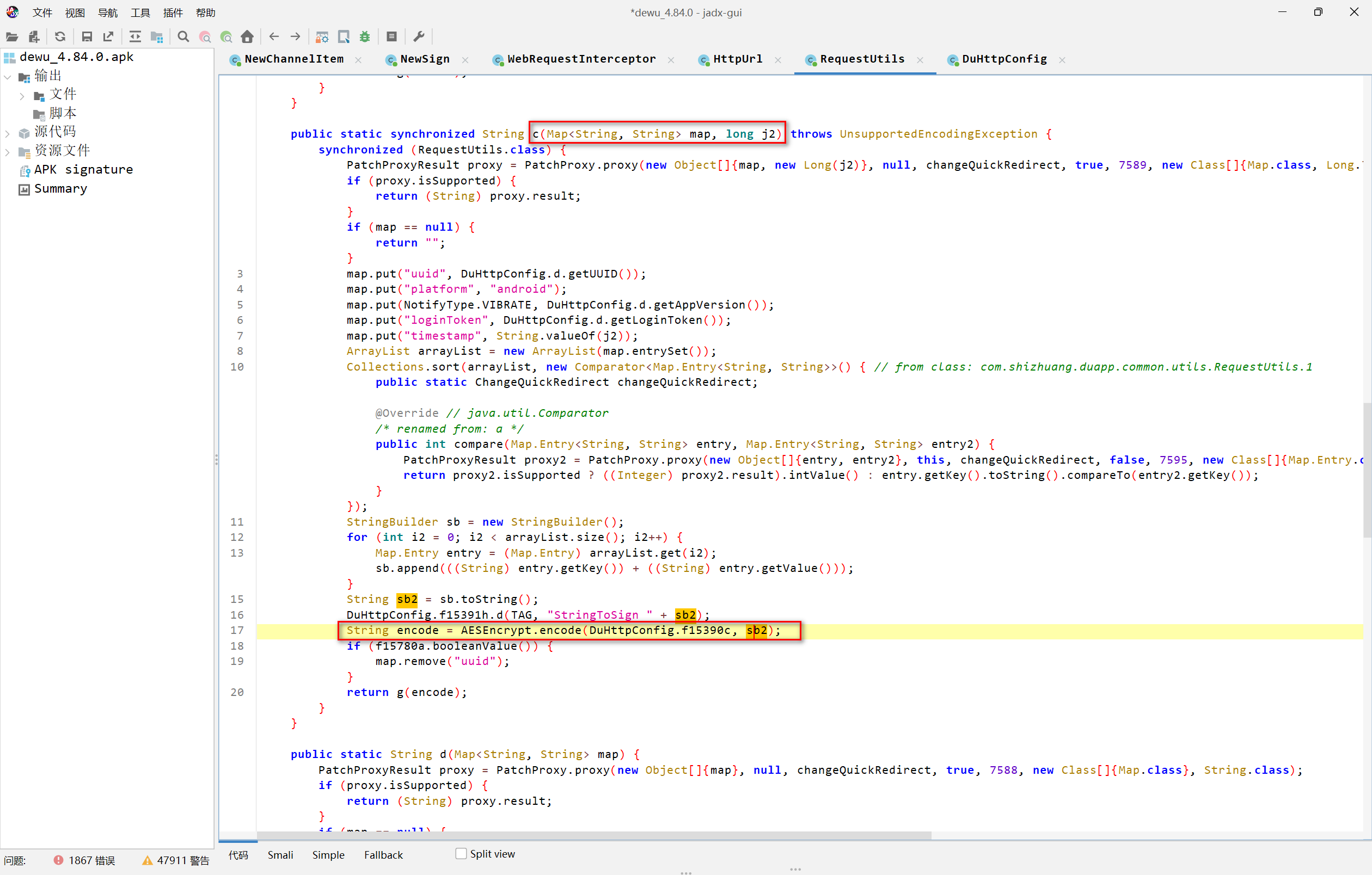Switch to the DuHttpConfig tab
This screenshot has height=875, width=1372.
(x=1003, y=59)
